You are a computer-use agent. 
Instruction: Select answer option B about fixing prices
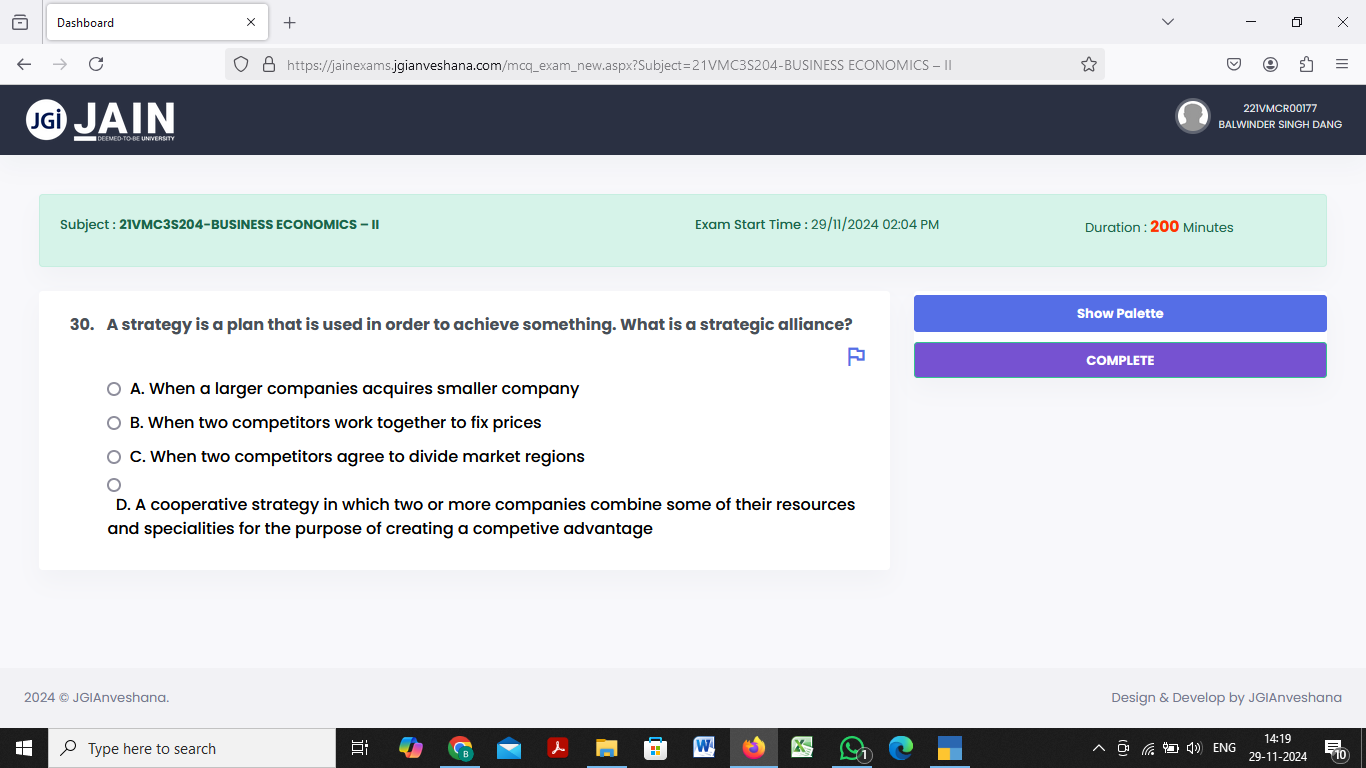[x=114, y=422]
